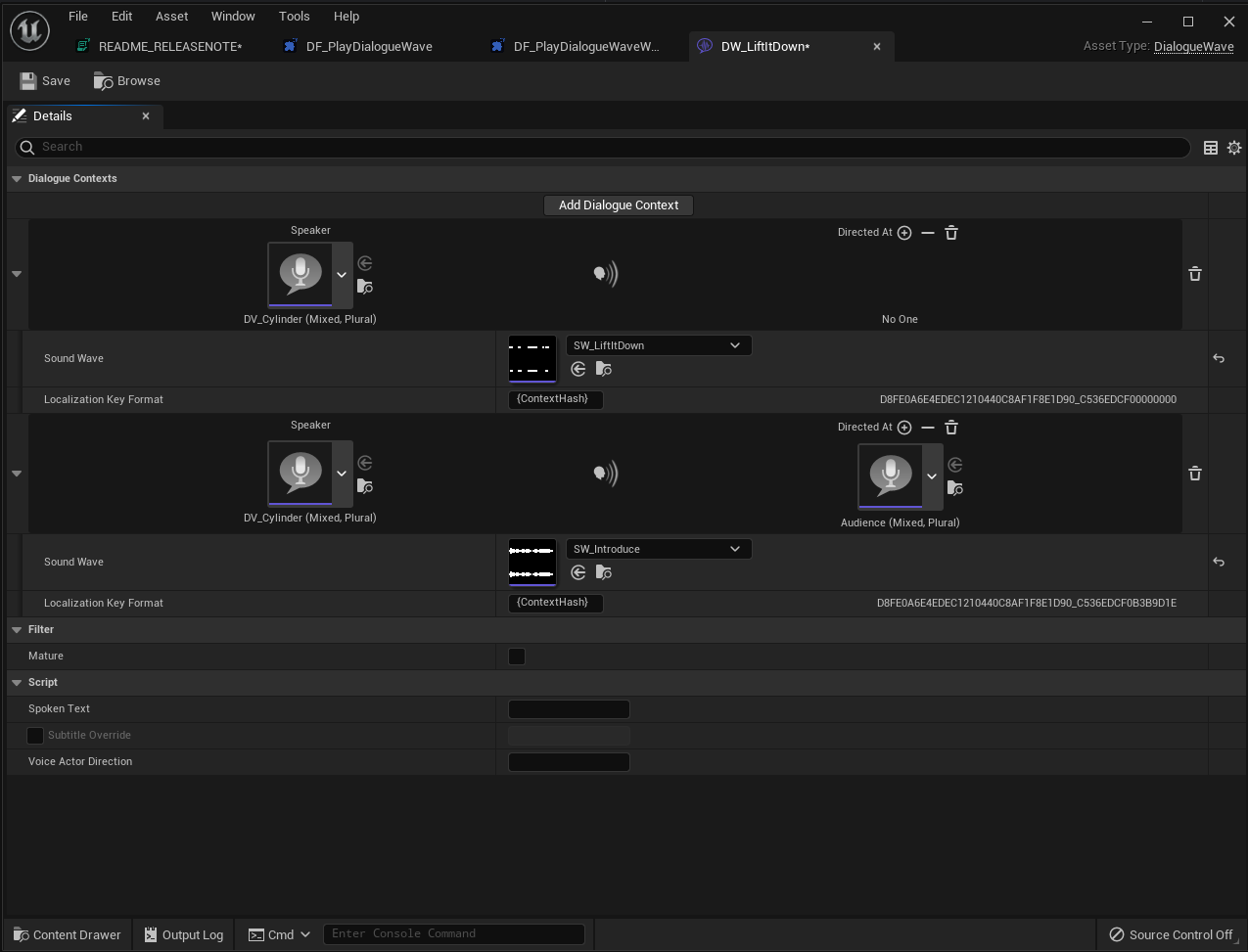Screen dimensions: 1248x952
Task: Collapse the Dialogue Contexts section
Action: [17, 179]
